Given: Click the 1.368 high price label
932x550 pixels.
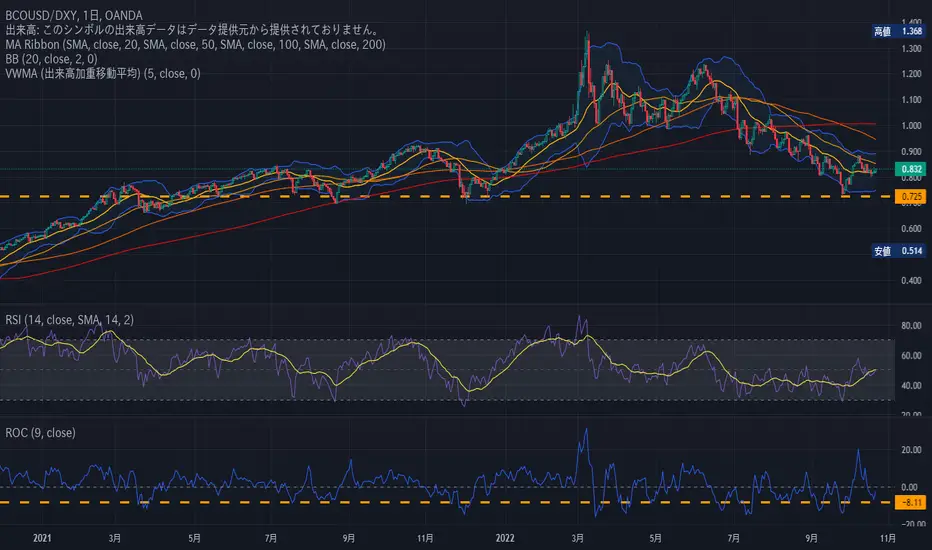Looking at the screenshot, I should (x=898, y=31).
